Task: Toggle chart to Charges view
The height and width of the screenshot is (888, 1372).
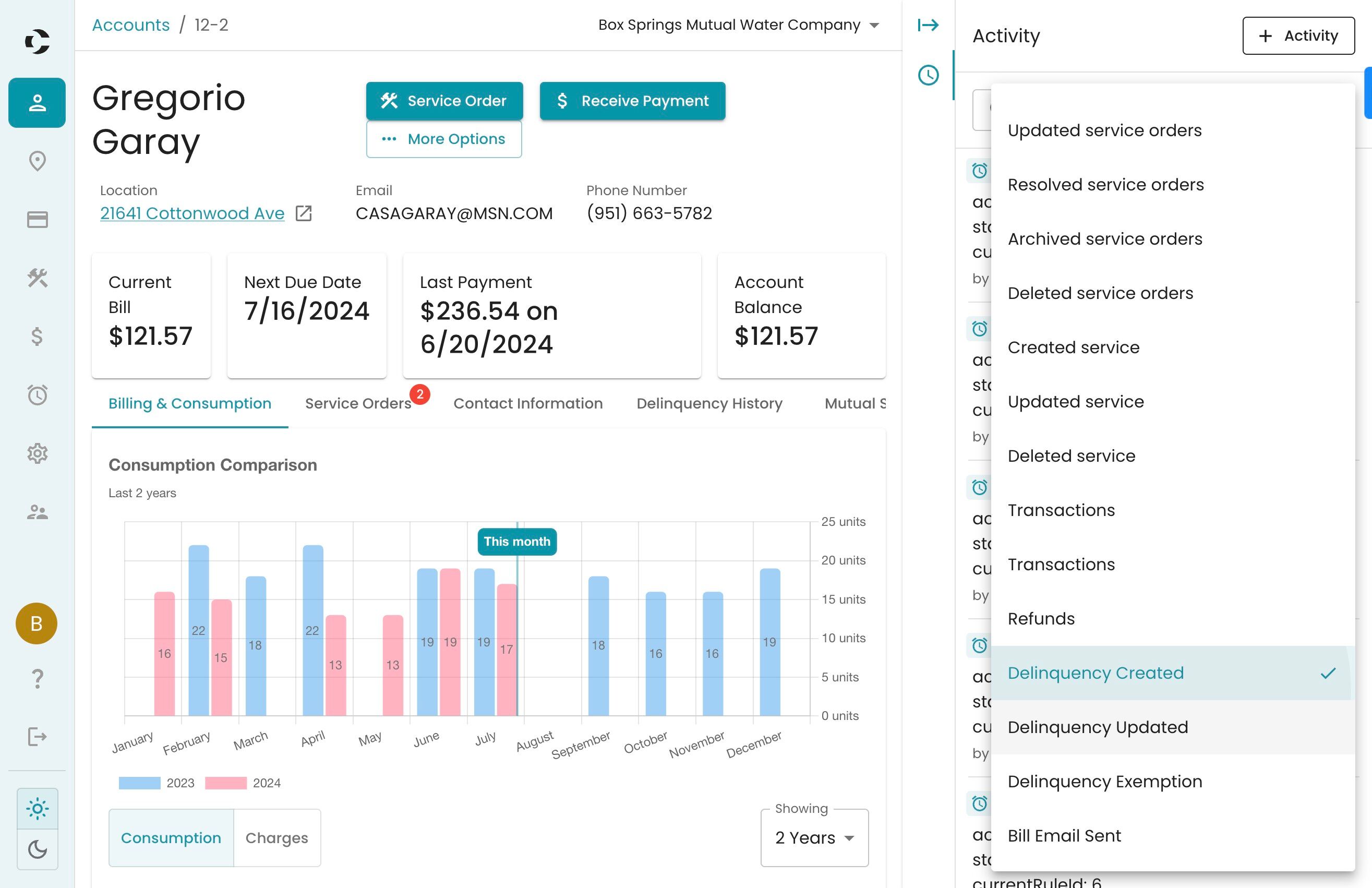Action: [x=276, y=837]
